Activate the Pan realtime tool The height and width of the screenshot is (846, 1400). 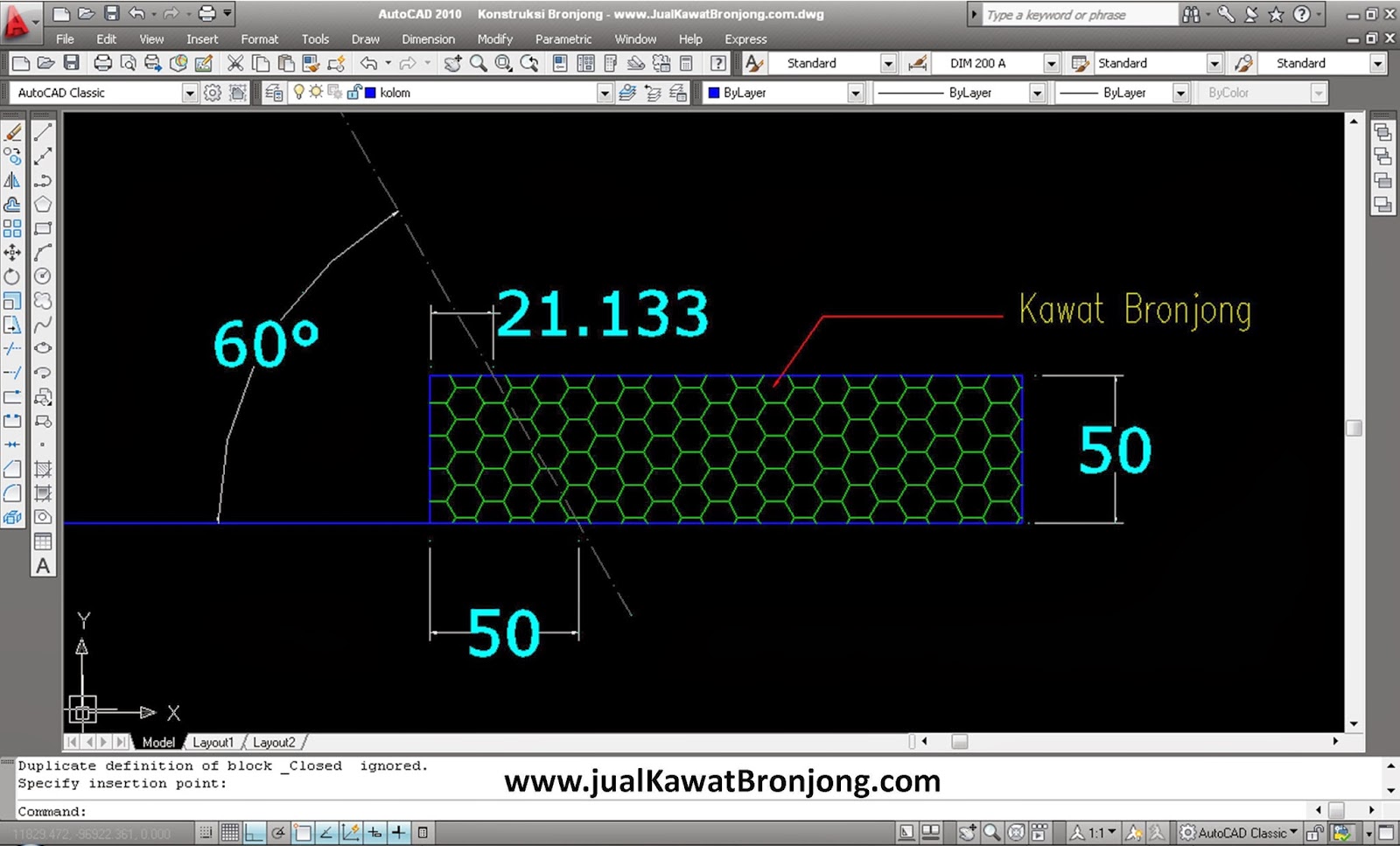pyautogui.click(x=452, y=63)
